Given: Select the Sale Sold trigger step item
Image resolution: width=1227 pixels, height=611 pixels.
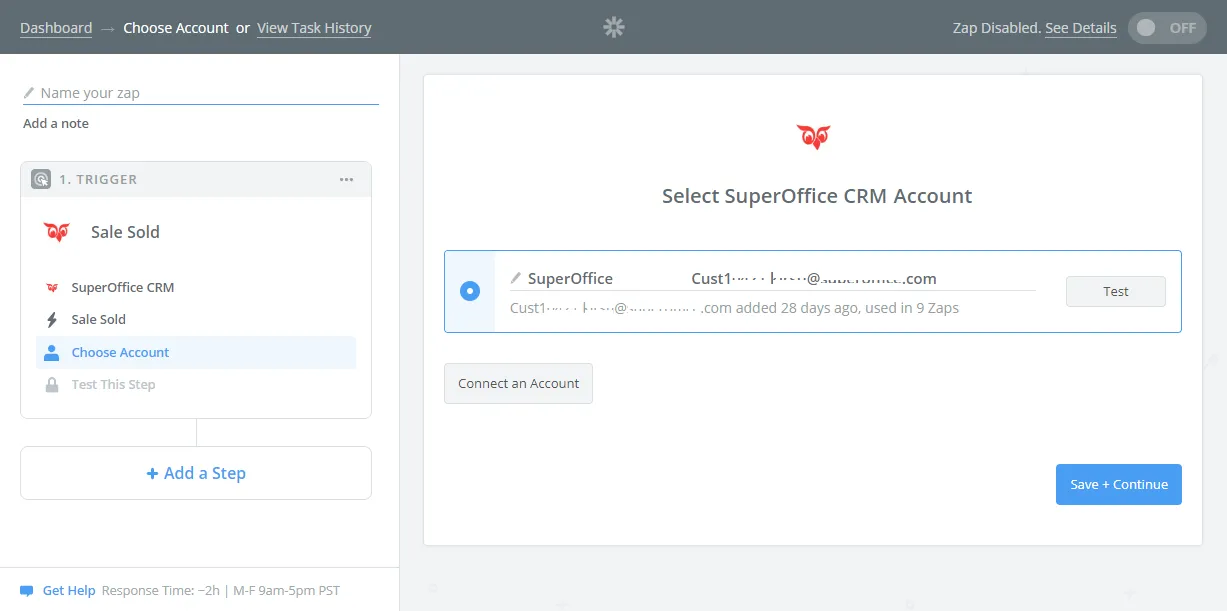Looking at the screenshot, I should click(x=98, y=320).
